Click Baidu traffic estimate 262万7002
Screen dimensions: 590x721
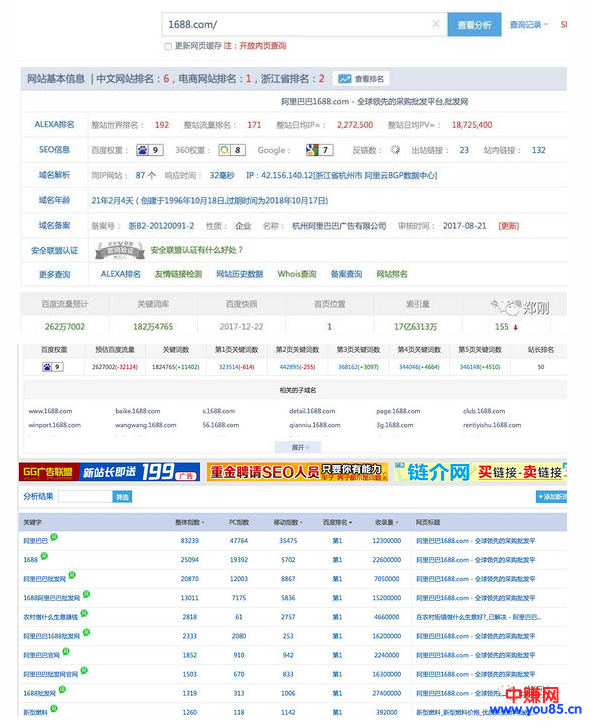point(65,327)
